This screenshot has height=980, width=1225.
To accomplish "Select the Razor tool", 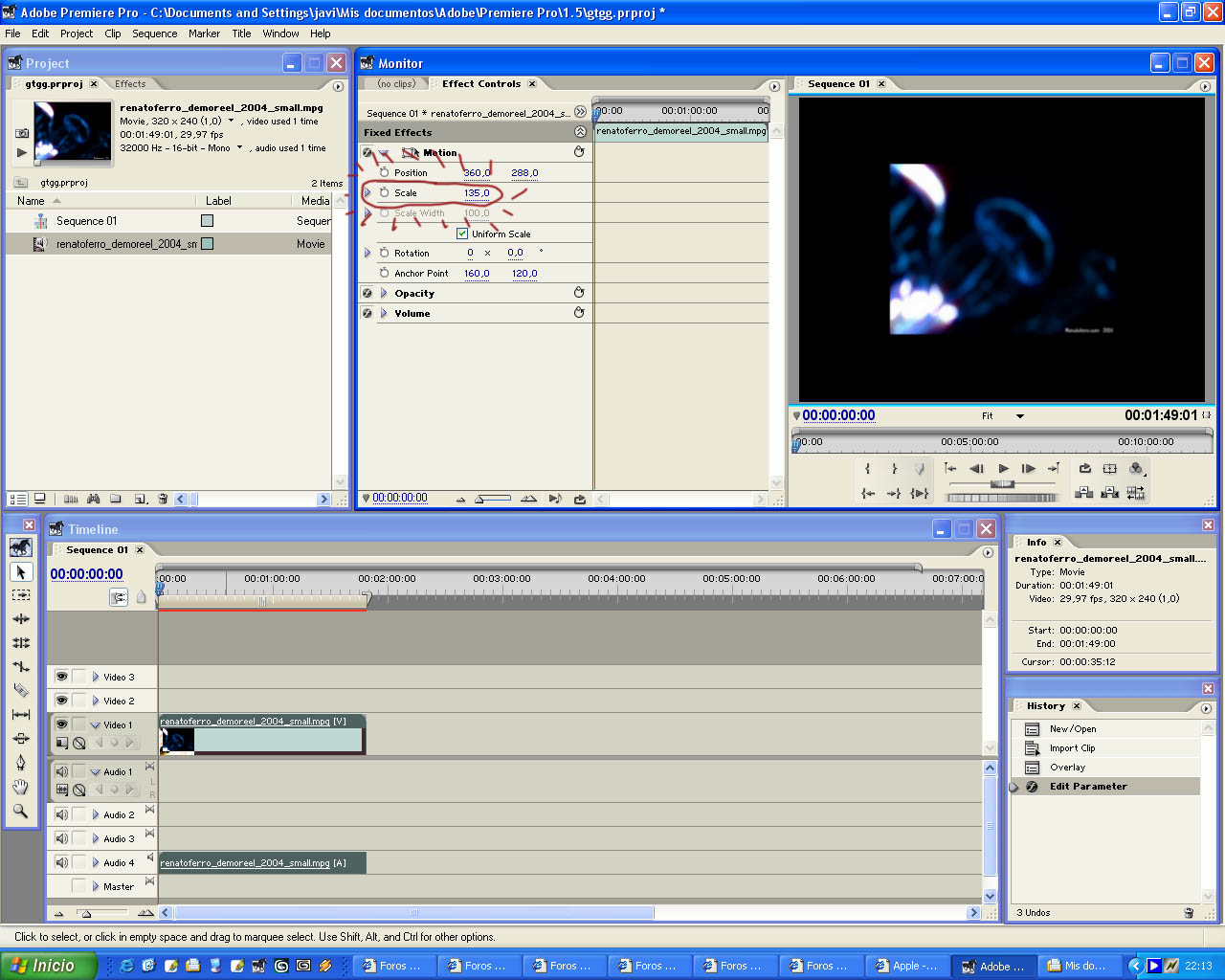I will [x=20, y=691].
